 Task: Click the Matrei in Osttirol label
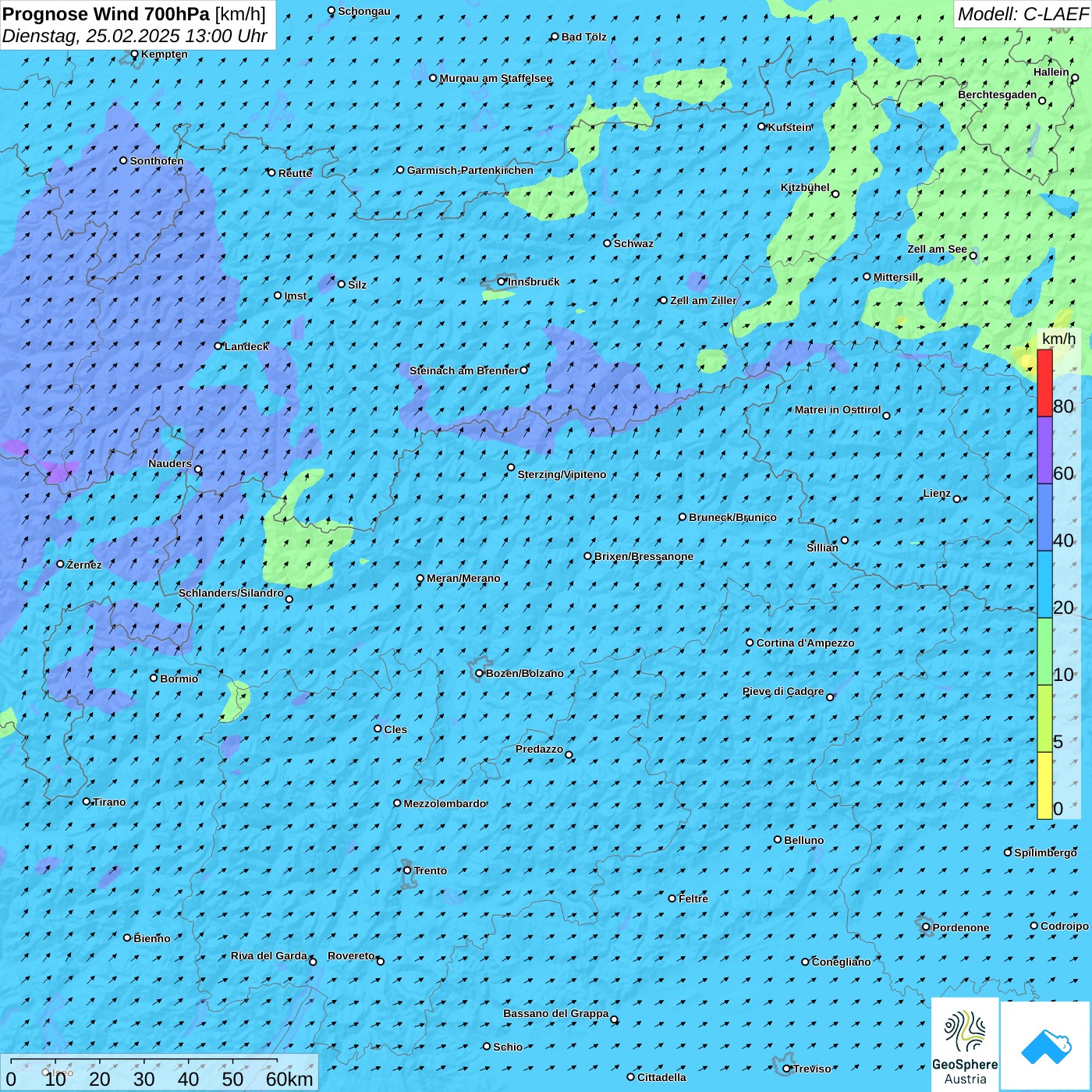tap(838, 409)
